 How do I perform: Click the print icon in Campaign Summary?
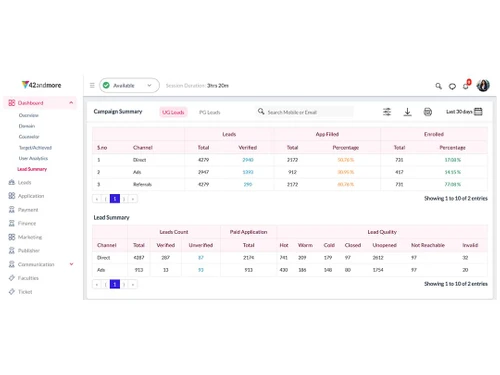pyautogui.click(x=428, y=112)
